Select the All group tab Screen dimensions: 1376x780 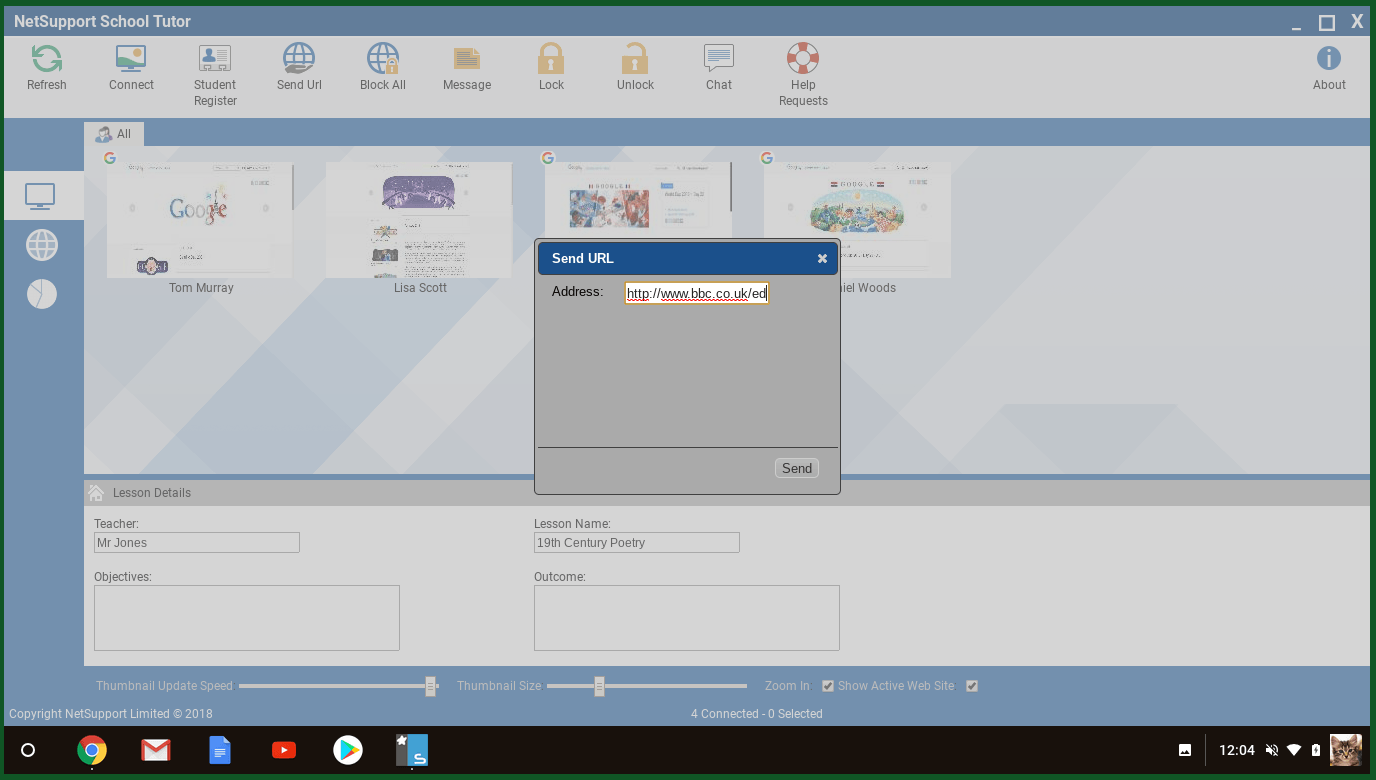114,134
